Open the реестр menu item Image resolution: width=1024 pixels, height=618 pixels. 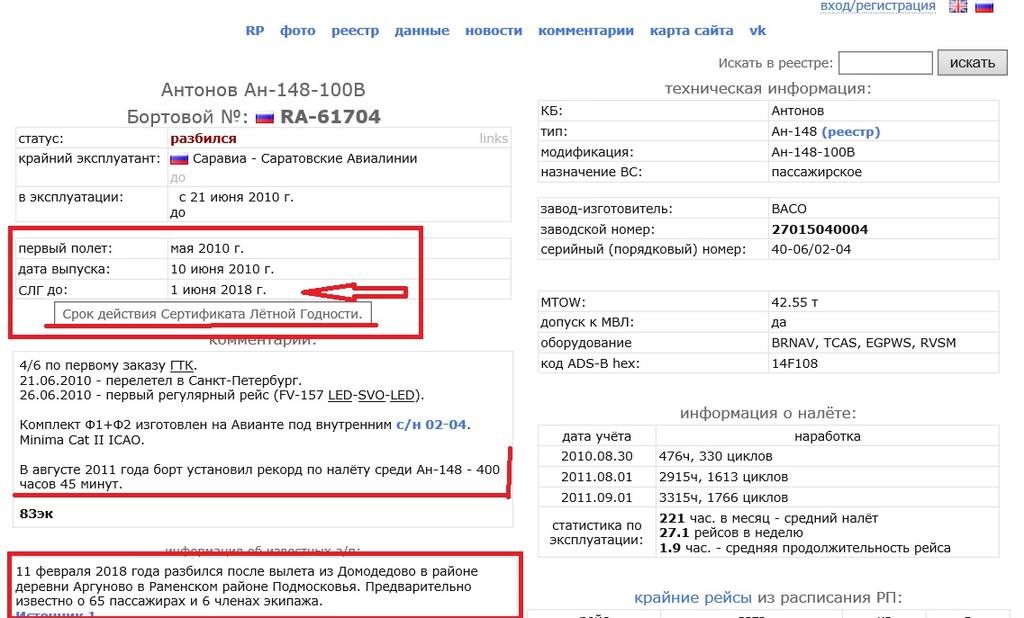pyautogui.click(x=355, y=31)
